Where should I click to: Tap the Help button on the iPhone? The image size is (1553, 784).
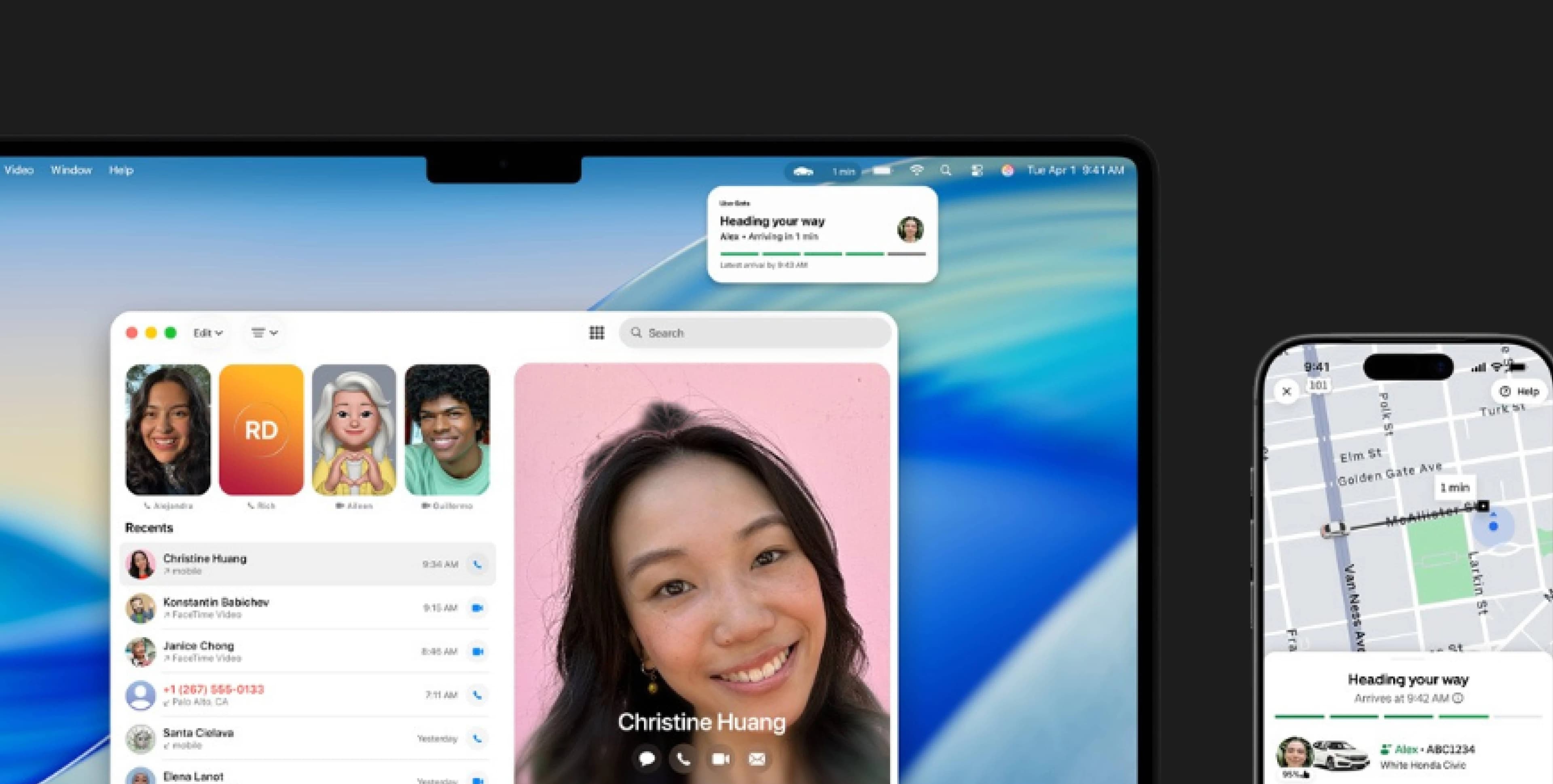(1520, 392)
